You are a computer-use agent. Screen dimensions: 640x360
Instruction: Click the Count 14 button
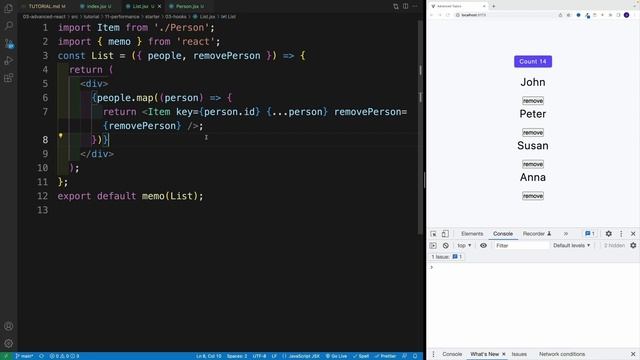[533, 61]
